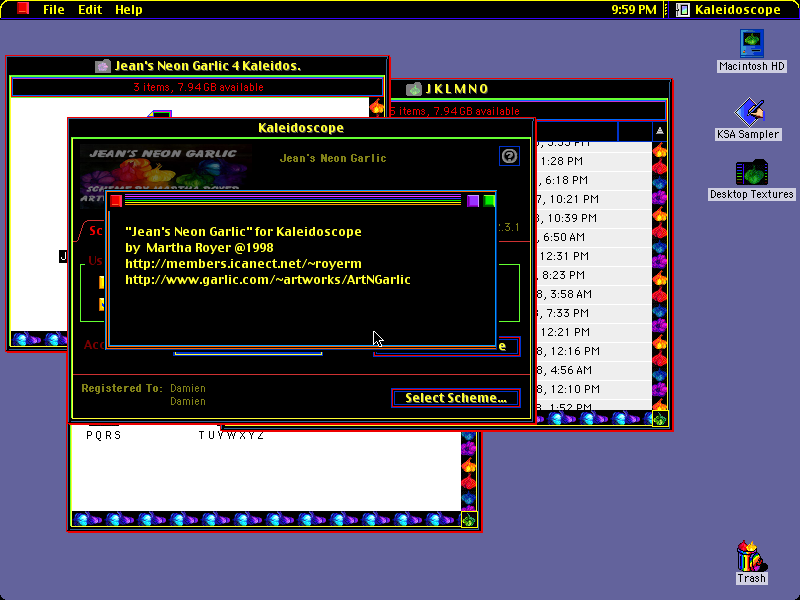Select the 10:39 PM row in JKLMNO list
Screen dimensions: 800x600
[593, 218]
